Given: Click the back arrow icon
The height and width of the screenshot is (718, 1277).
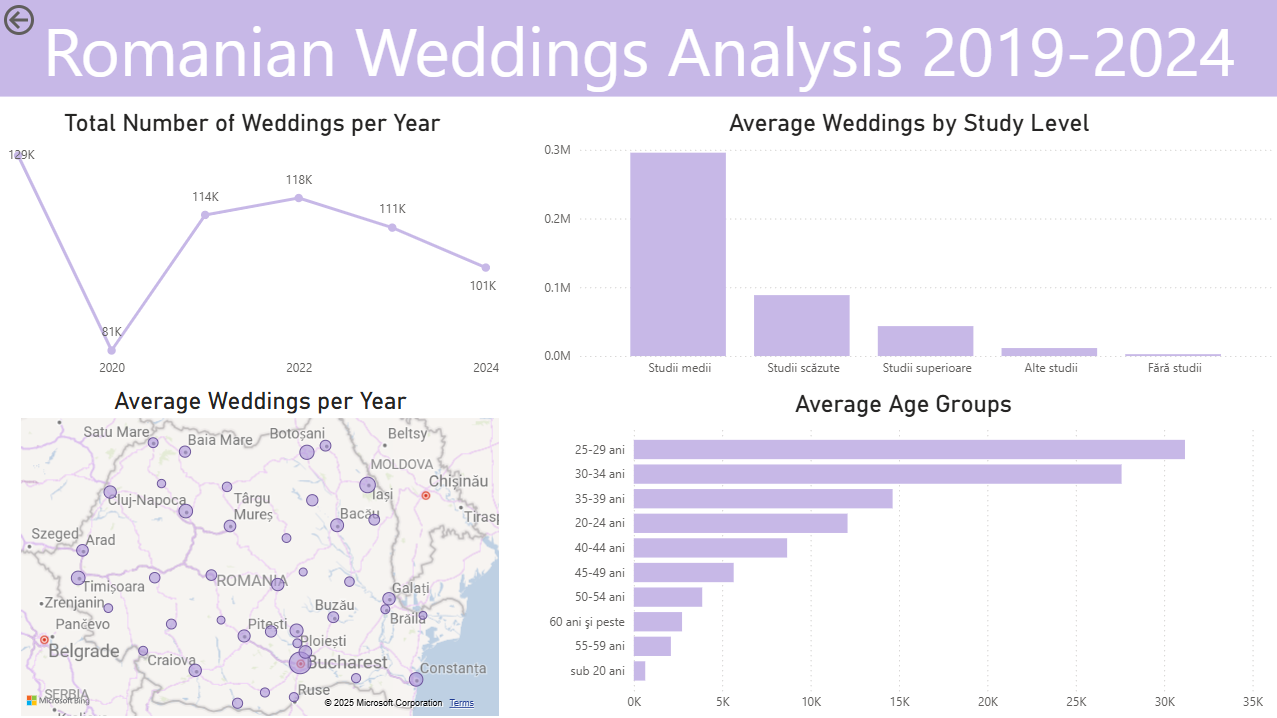Looking at the screenshot, I should pos(18,19).
